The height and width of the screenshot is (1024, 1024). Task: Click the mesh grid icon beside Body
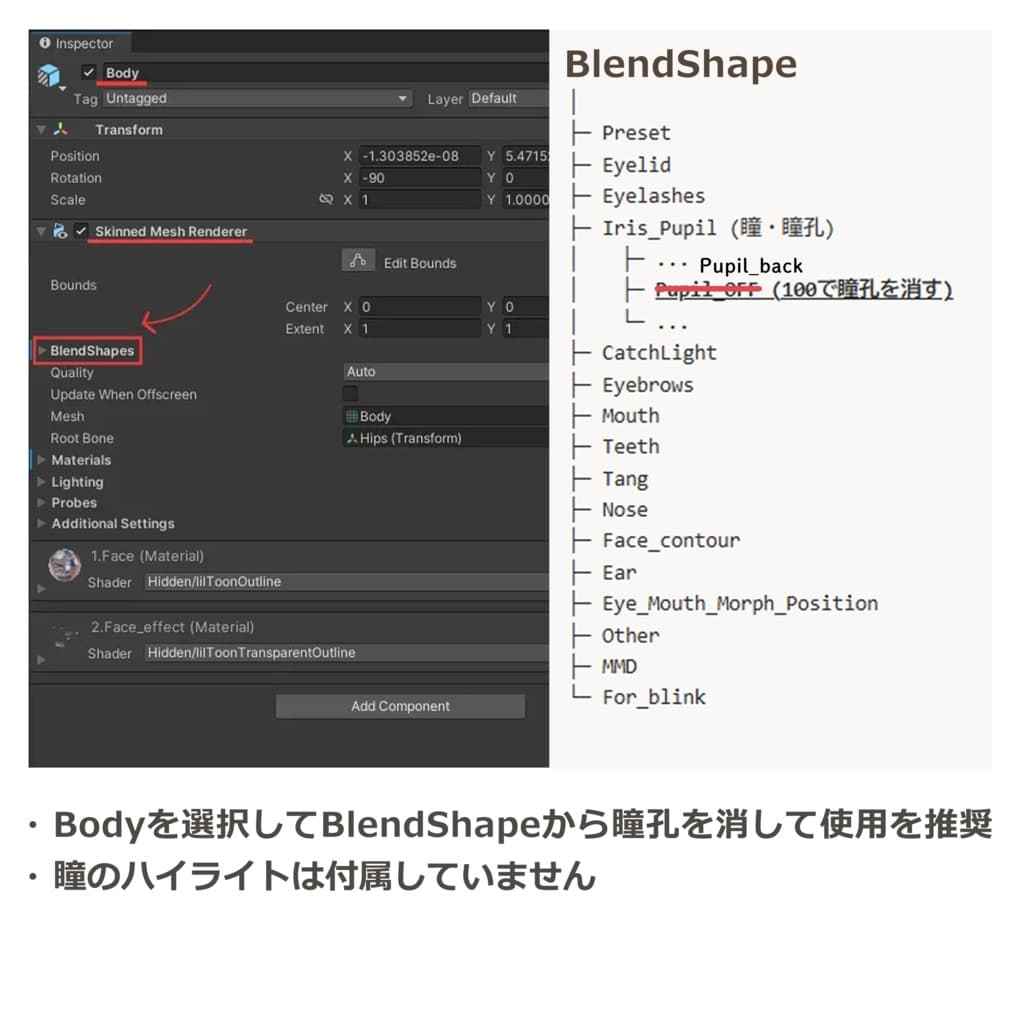352,416
